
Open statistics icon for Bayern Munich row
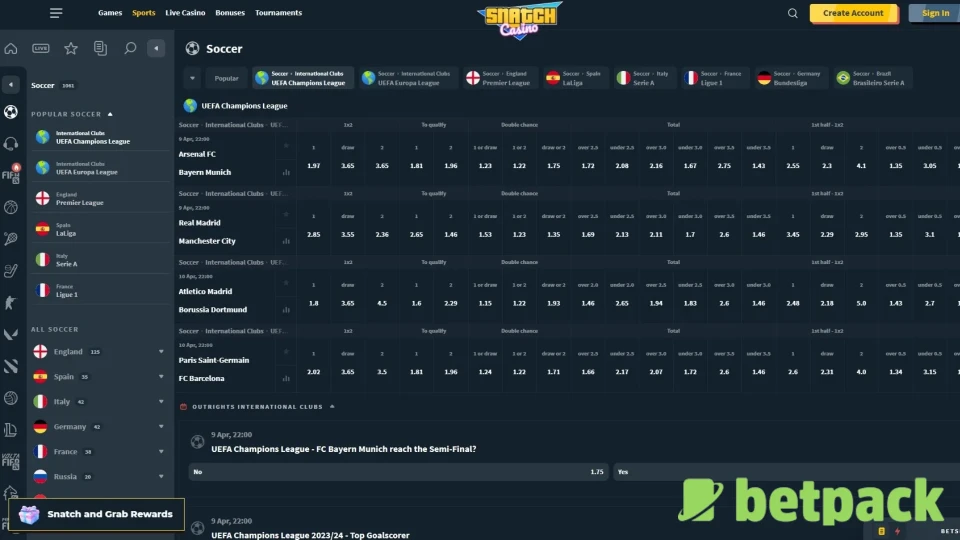(287, 172)
